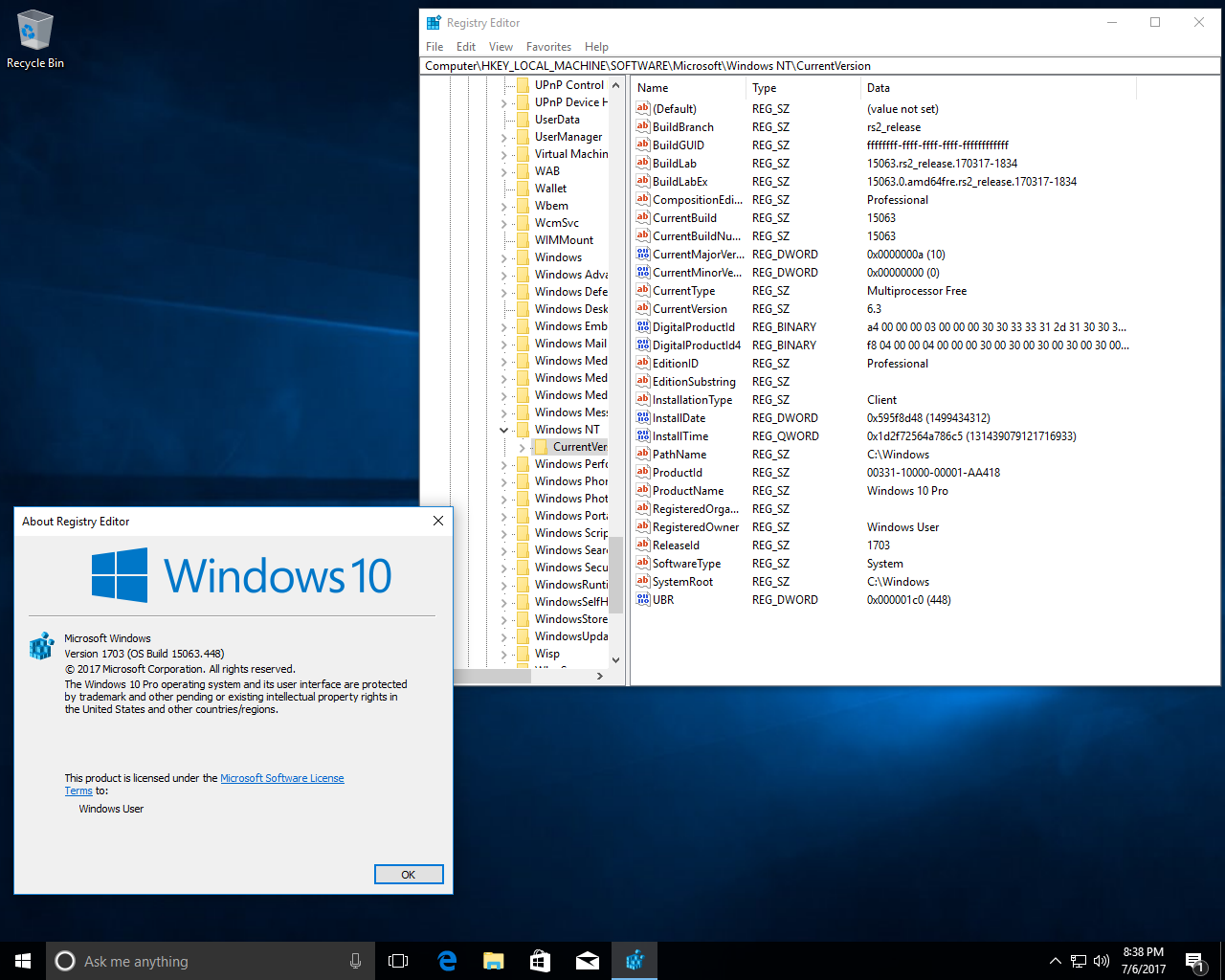
Task: Select the UserData tree item
Action: coord(557,120)
